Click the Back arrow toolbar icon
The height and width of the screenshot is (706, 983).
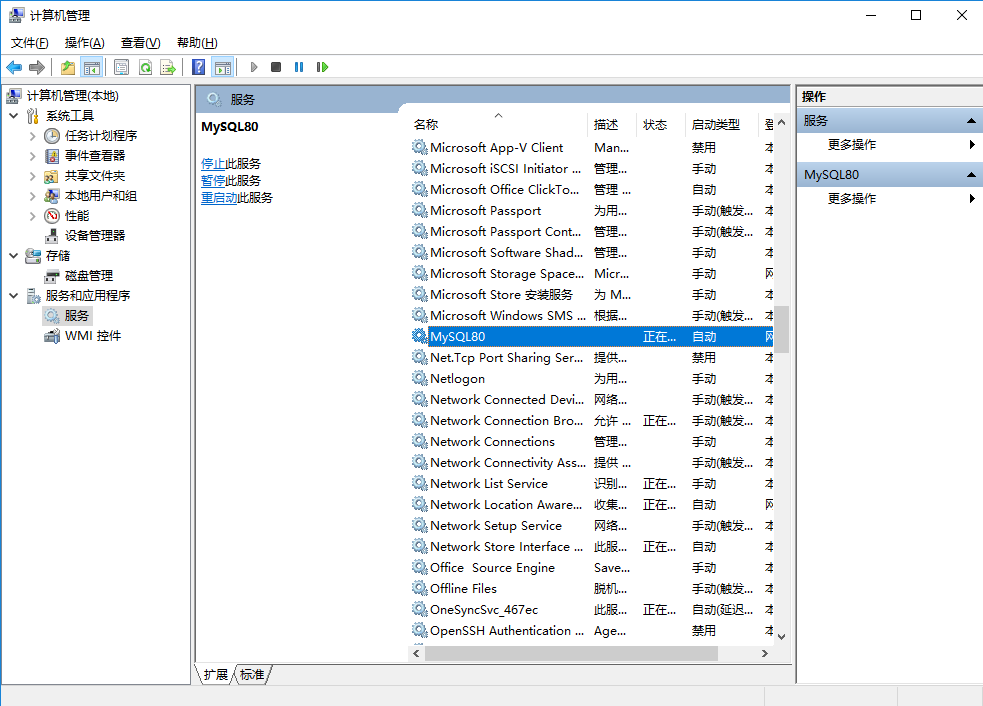(14, 67)
